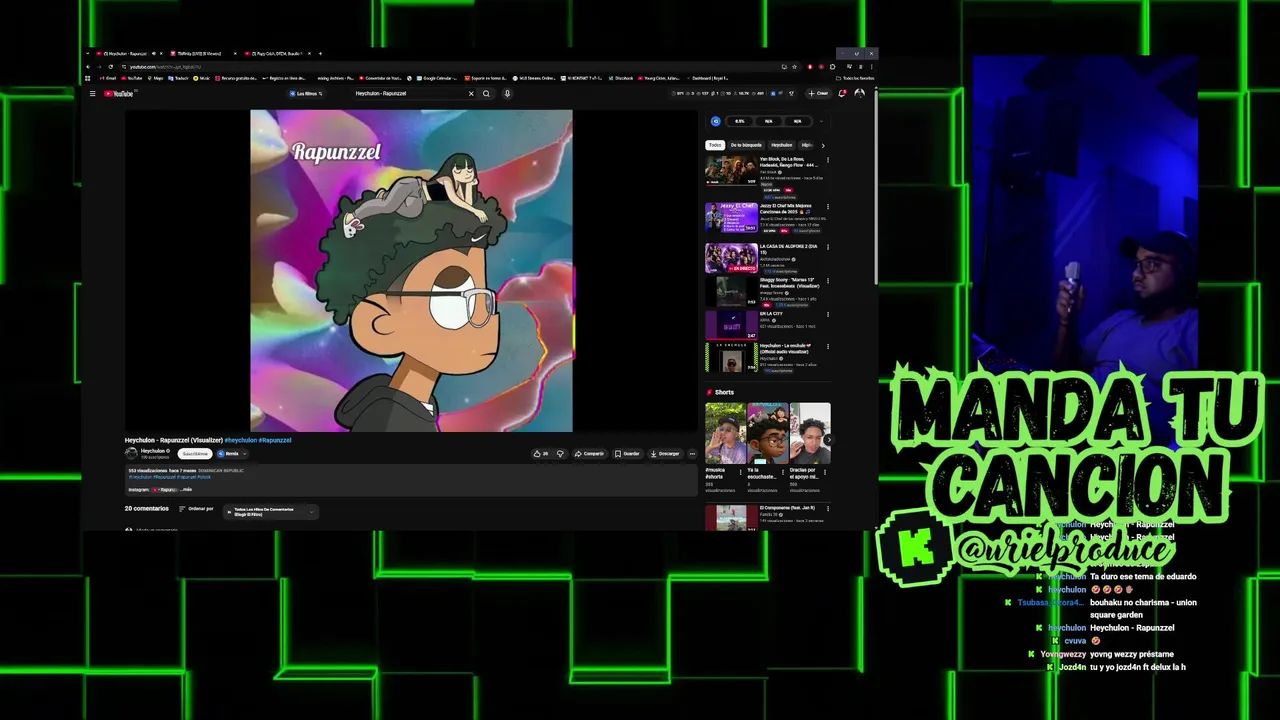Image resolution: width=1280 pixels, height=720 pixels.
Task: Open options menu for Jezzy El Chef video
Action: point(827,207)
